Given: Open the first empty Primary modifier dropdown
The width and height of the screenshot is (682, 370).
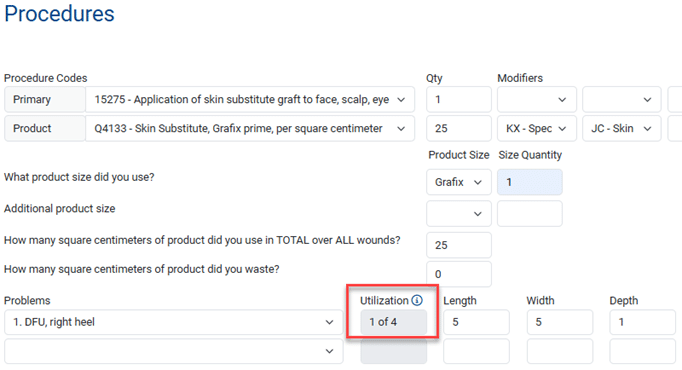Looking at the screenshot, I should pyautogui.click(x=537, y=100).
